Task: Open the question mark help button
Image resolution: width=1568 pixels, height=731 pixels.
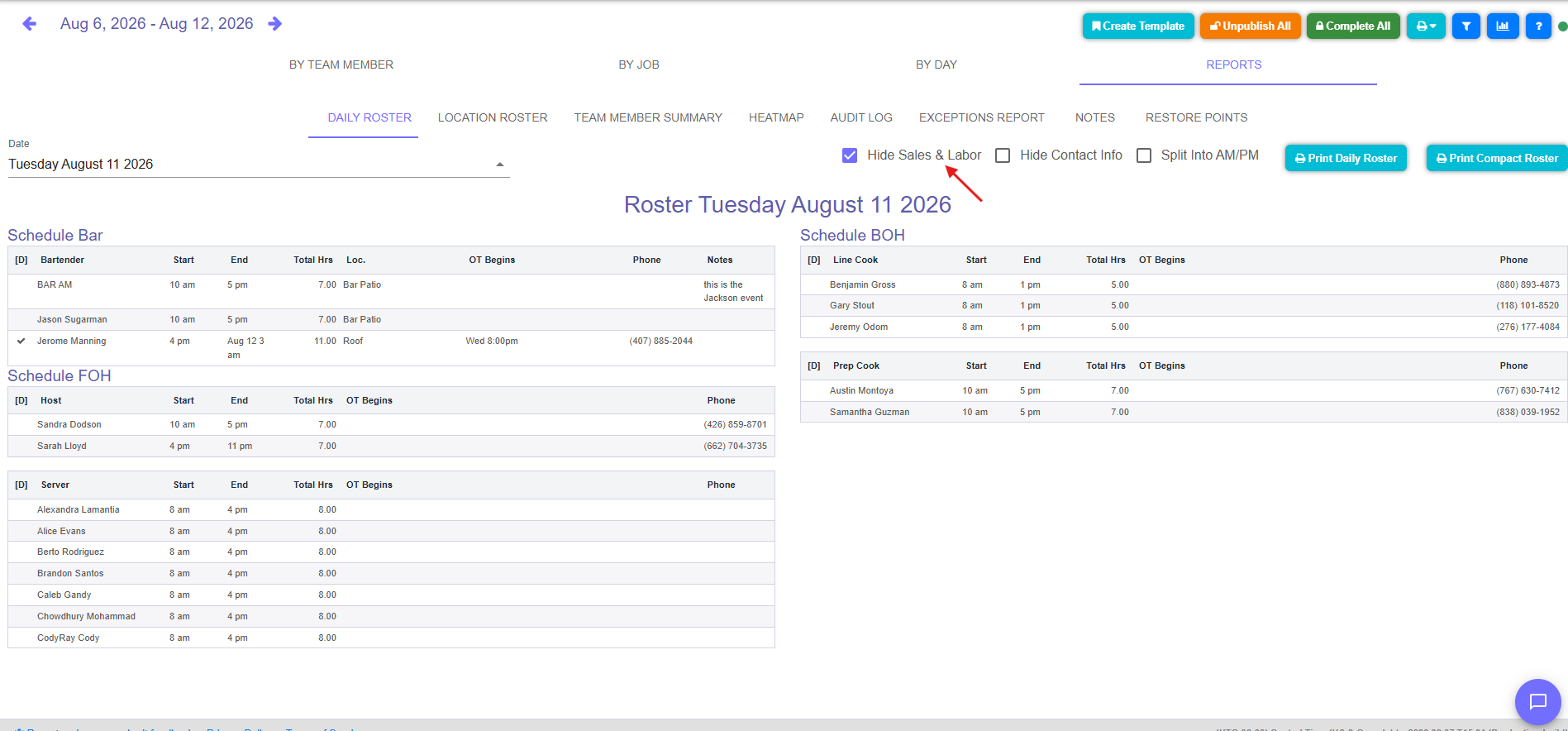Action: (1538, 26)
